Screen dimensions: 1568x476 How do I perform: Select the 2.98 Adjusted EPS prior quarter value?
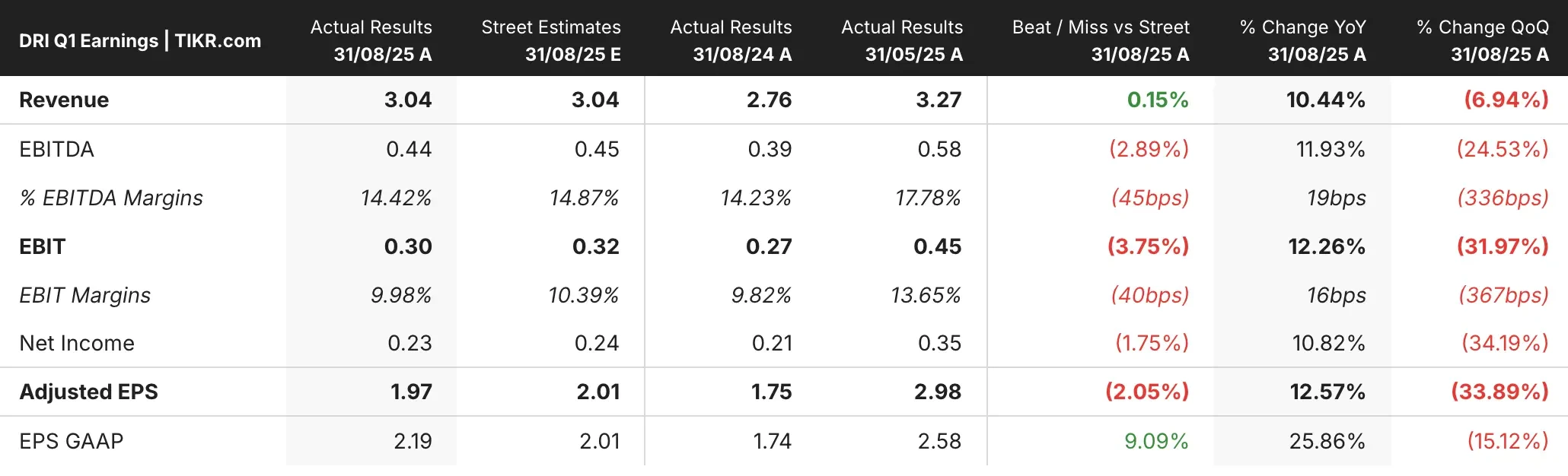click(938, 392)
